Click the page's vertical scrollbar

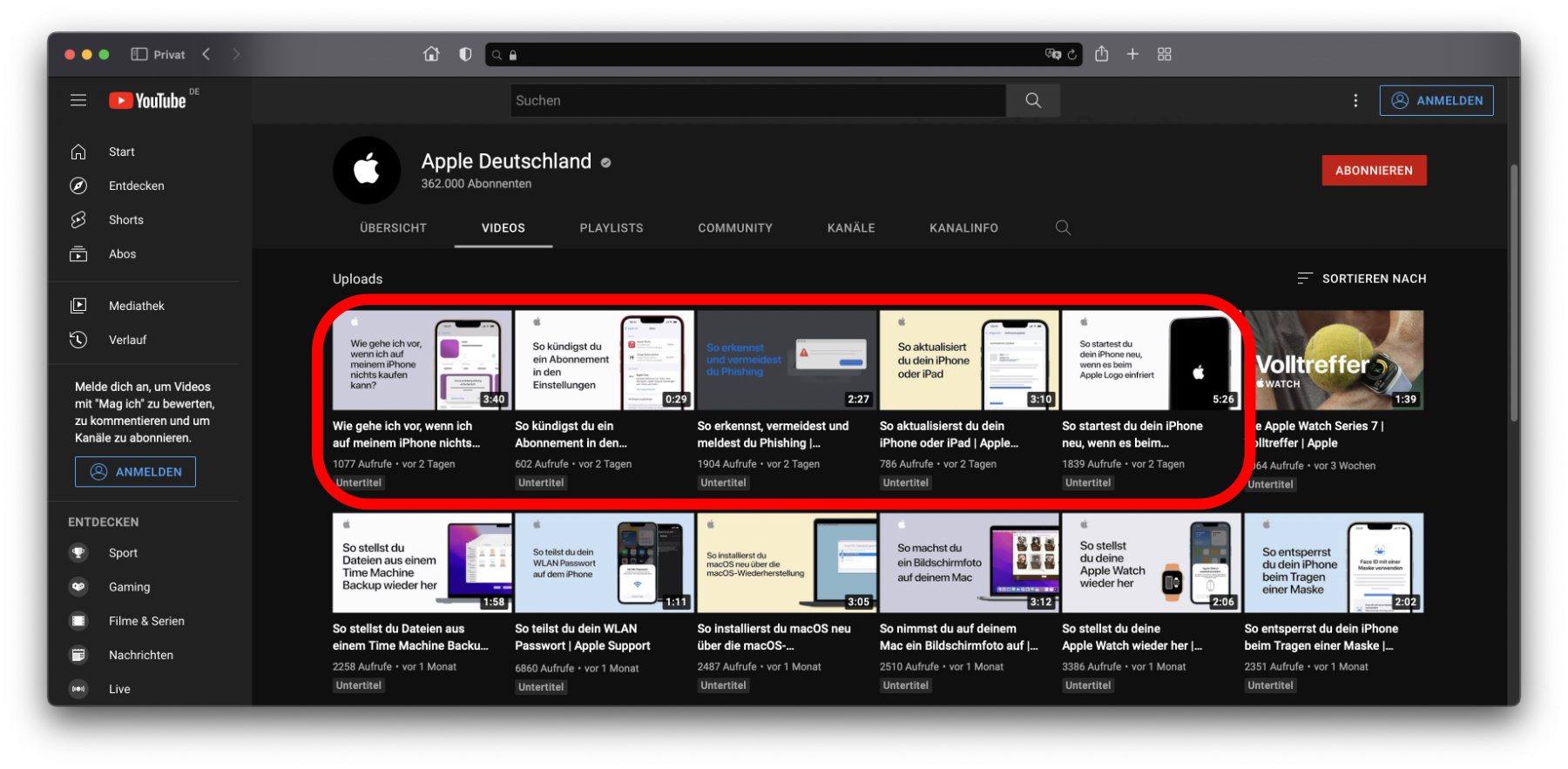(1514, 292)
